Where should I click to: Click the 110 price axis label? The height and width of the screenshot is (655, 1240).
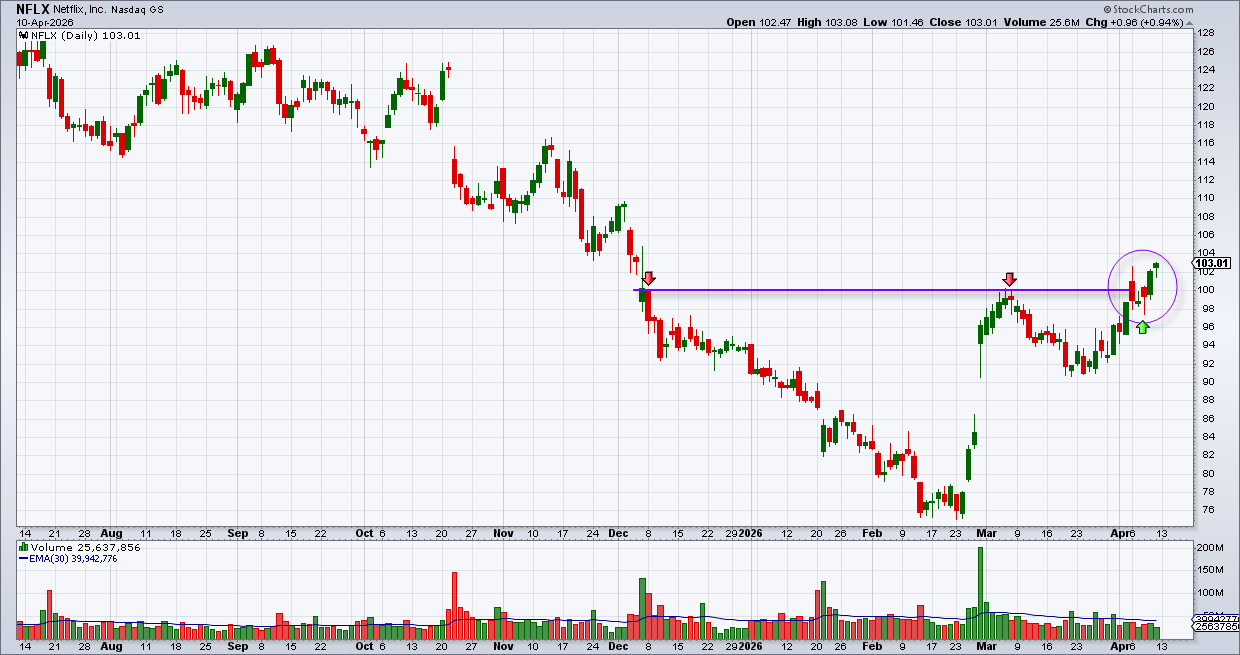[1206, 198]
